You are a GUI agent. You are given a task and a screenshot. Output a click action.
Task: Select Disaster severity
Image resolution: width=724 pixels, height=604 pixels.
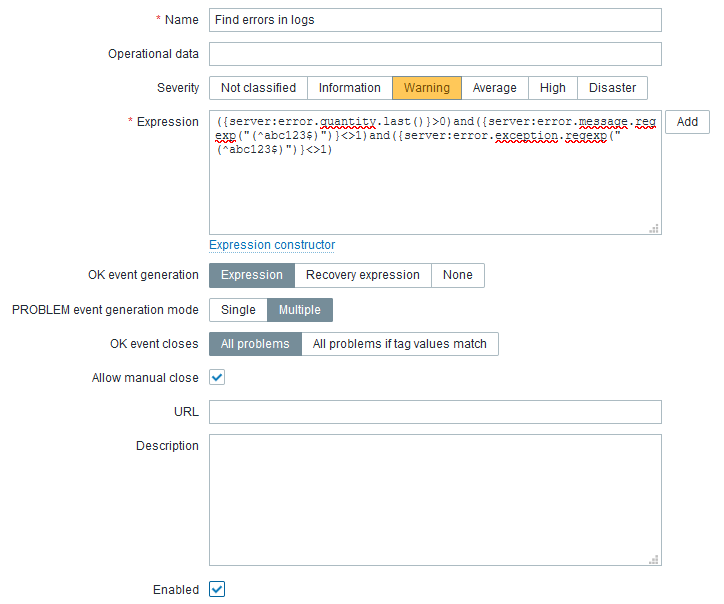coord(612,88)
